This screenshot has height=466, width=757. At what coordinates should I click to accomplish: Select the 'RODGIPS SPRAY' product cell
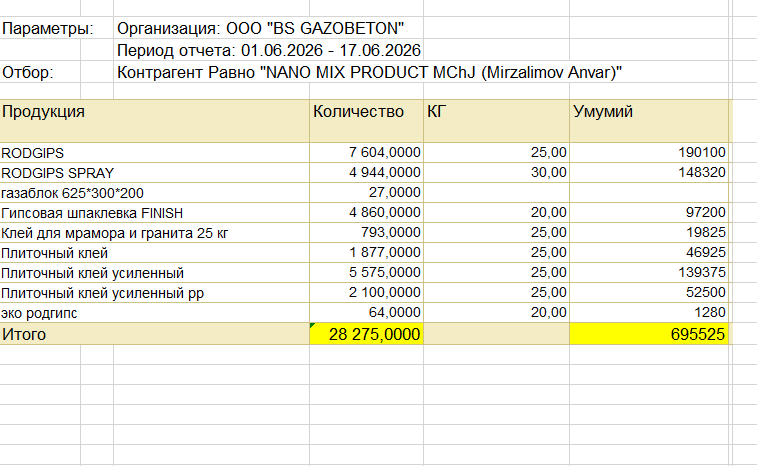pos(154,173)
